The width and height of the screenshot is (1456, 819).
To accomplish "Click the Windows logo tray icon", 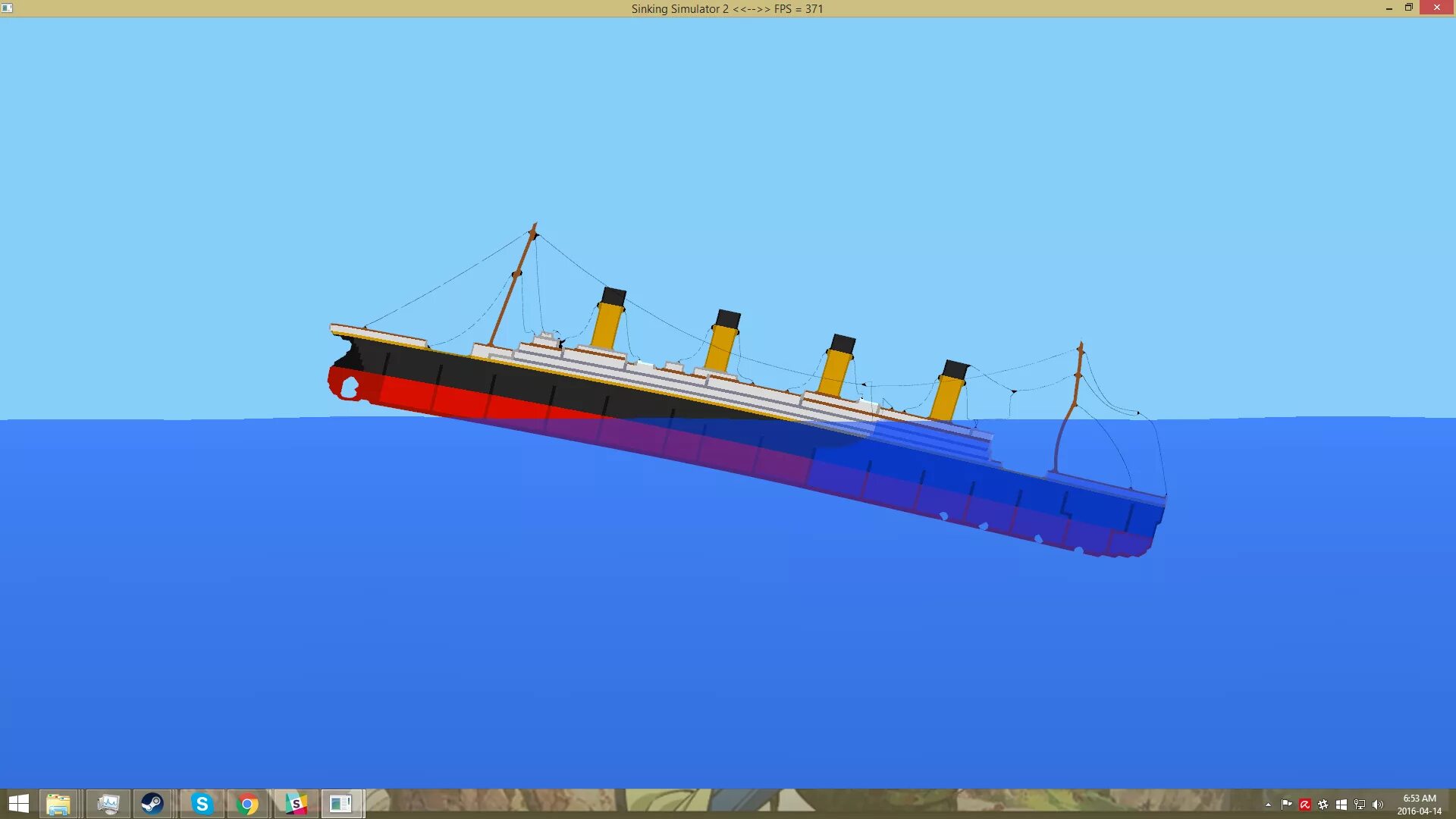I will [1341, 805].
